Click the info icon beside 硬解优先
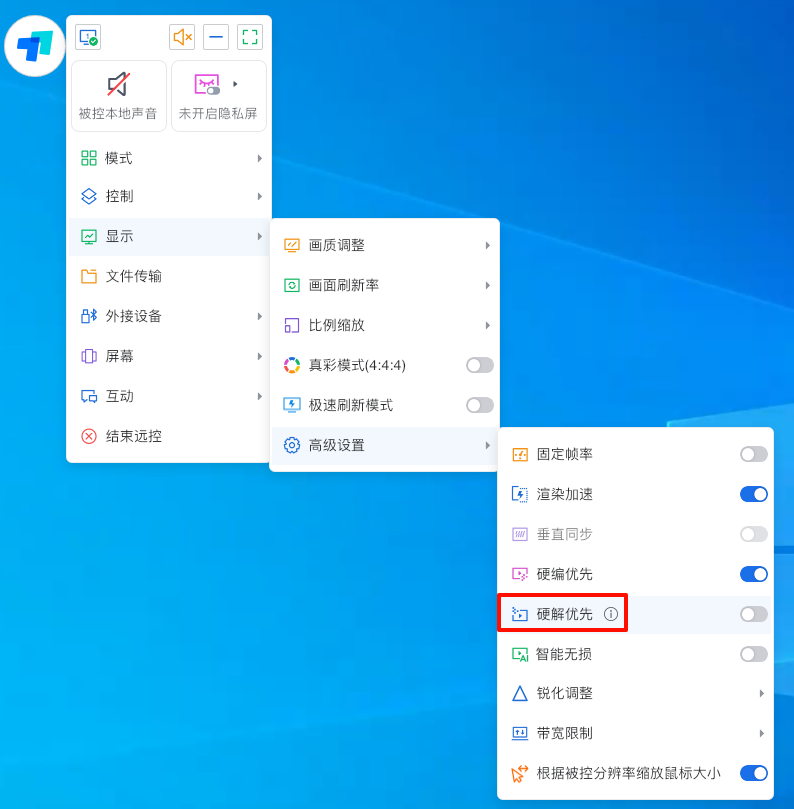Screen dimensions: 794x809 [611, 614]
